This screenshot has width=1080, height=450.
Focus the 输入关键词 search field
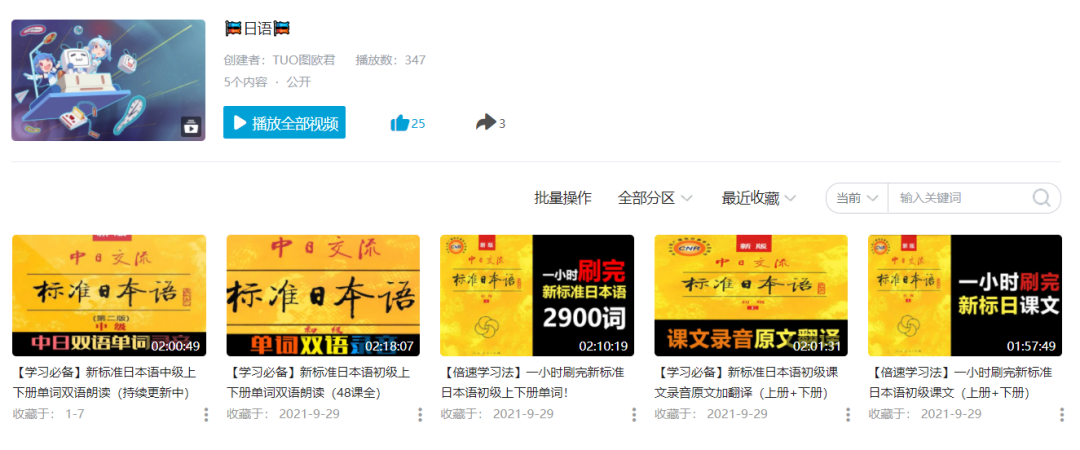[x=957, y=198]
